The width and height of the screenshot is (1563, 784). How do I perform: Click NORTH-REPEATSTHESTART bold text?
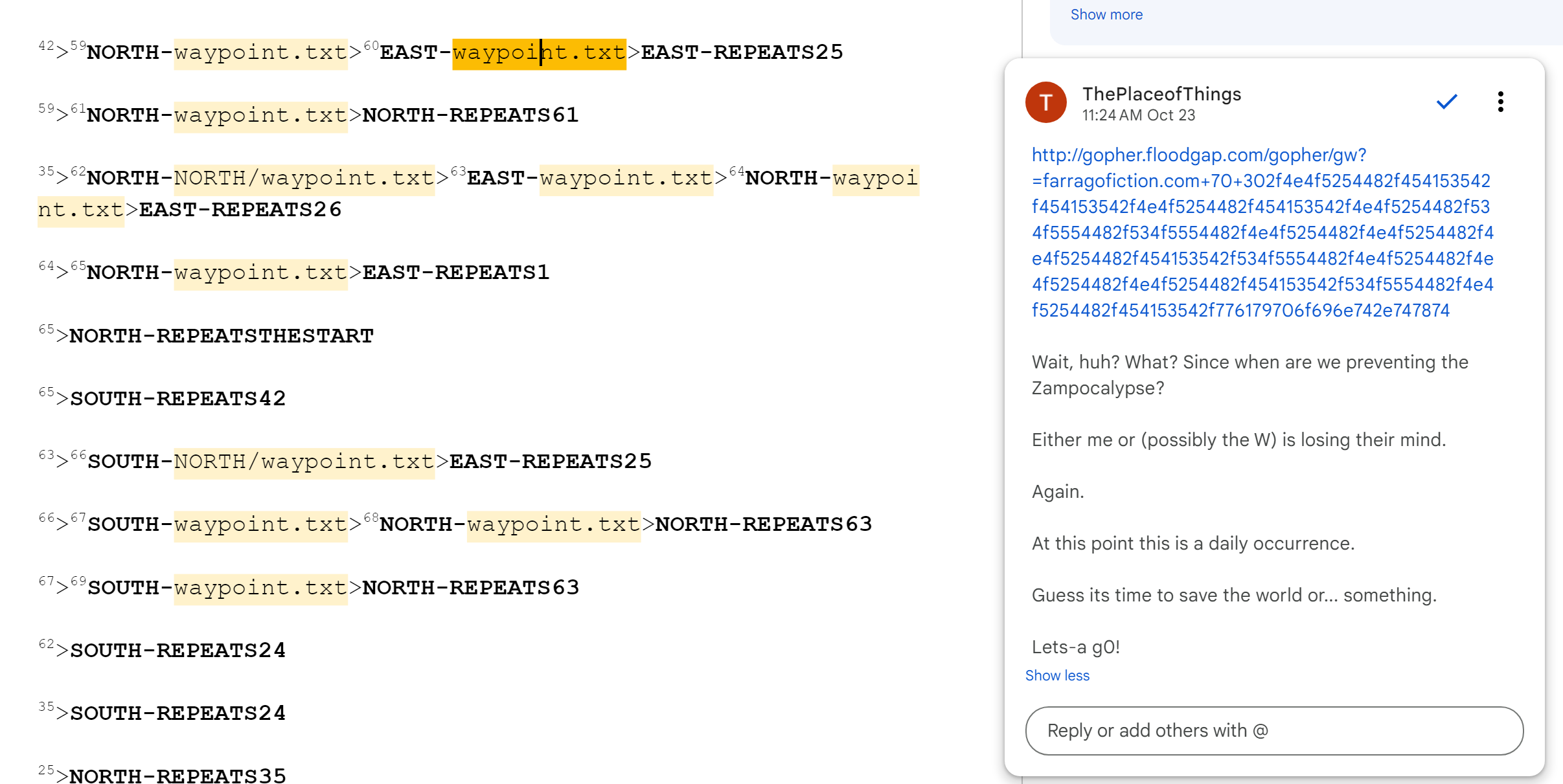pyautogui.click(x=221, y=336)
